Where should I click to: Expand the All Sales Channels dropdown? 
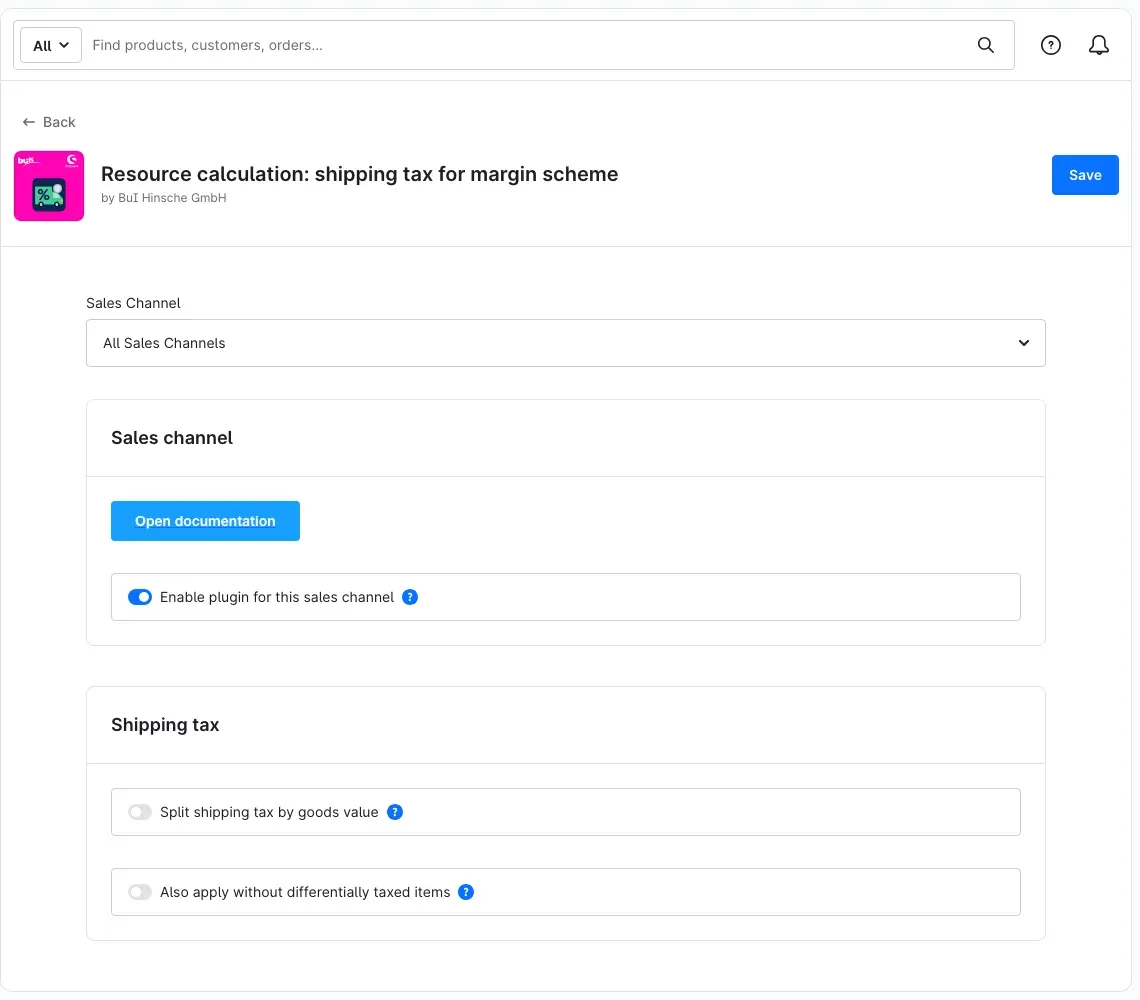click(x=566, y=343)
